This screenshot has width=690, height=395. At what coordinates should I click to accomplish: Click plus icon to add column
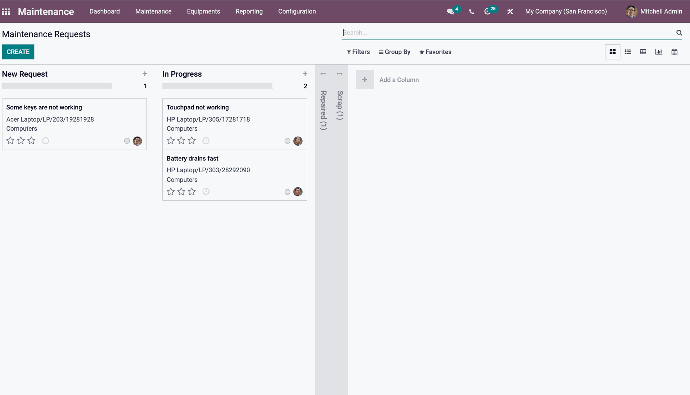[x=364, y=80]
